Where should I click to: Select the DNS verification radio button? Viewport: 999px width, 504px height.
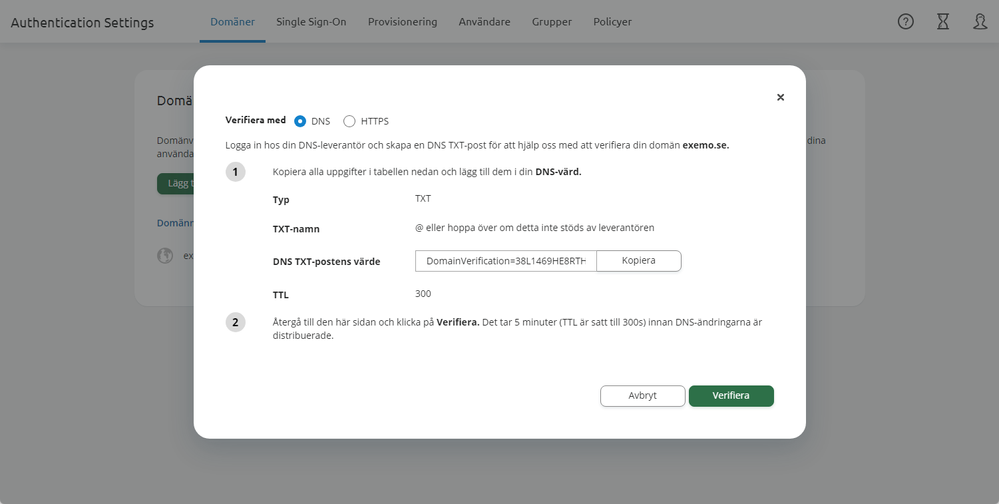tap(300, 121)
